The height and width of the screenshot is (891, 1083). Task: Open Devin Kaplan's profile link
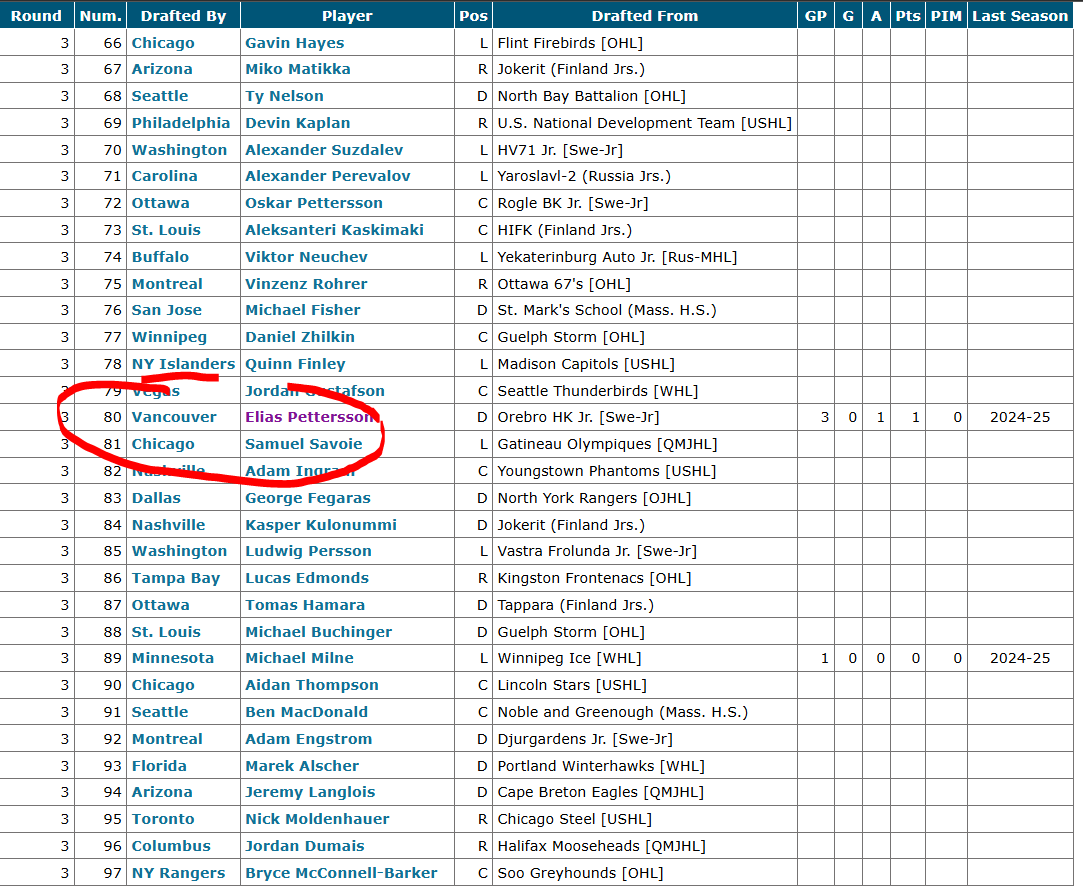[x=298, y=123]
